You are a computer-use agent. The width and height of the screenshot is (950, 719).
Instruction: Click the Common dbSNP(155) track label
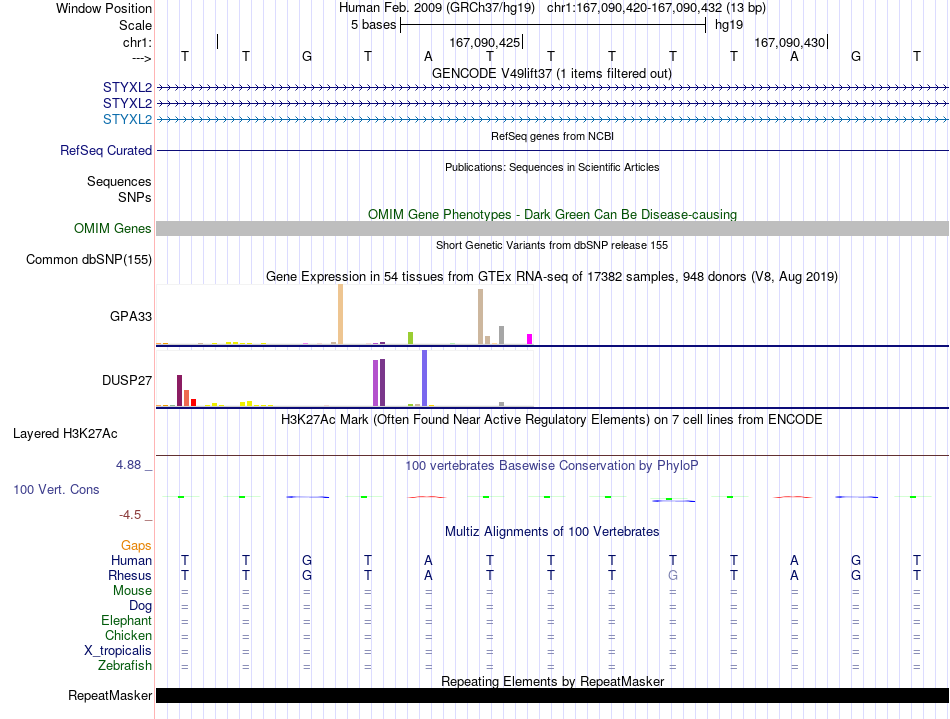tap(89, 259)
